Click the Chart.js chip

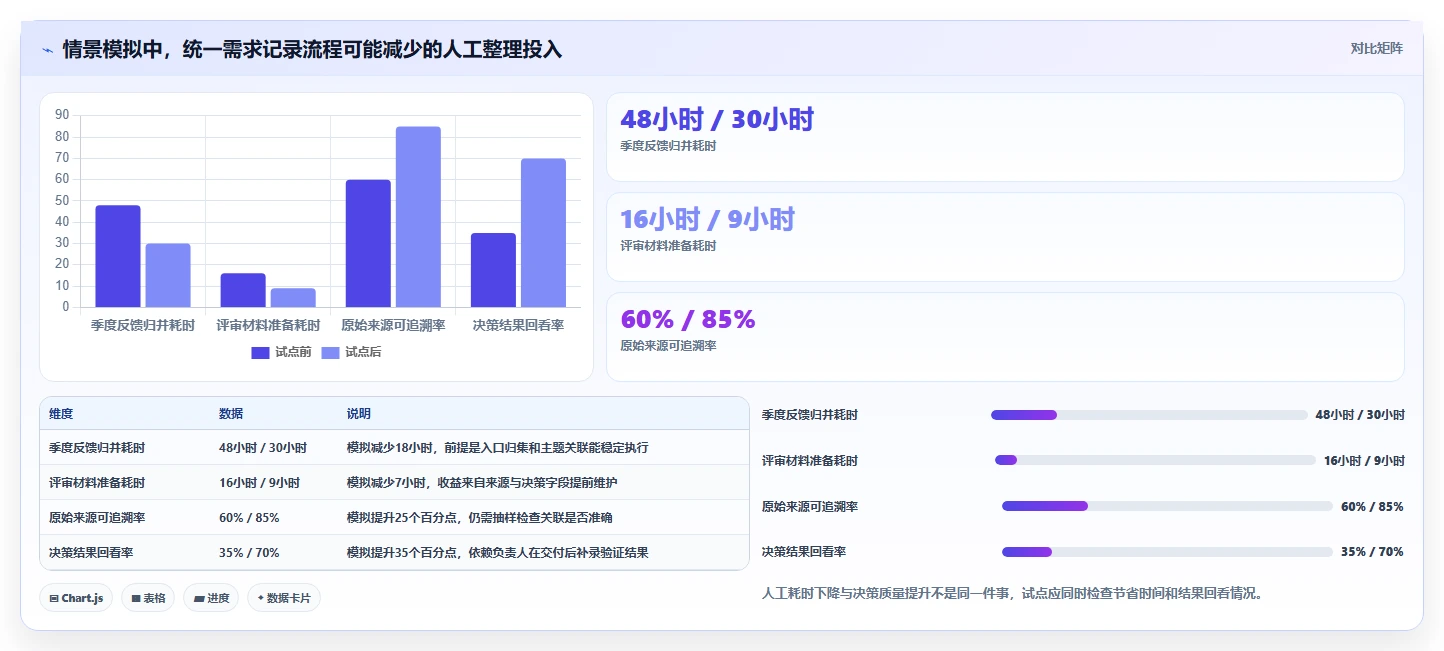pos(77,598)
